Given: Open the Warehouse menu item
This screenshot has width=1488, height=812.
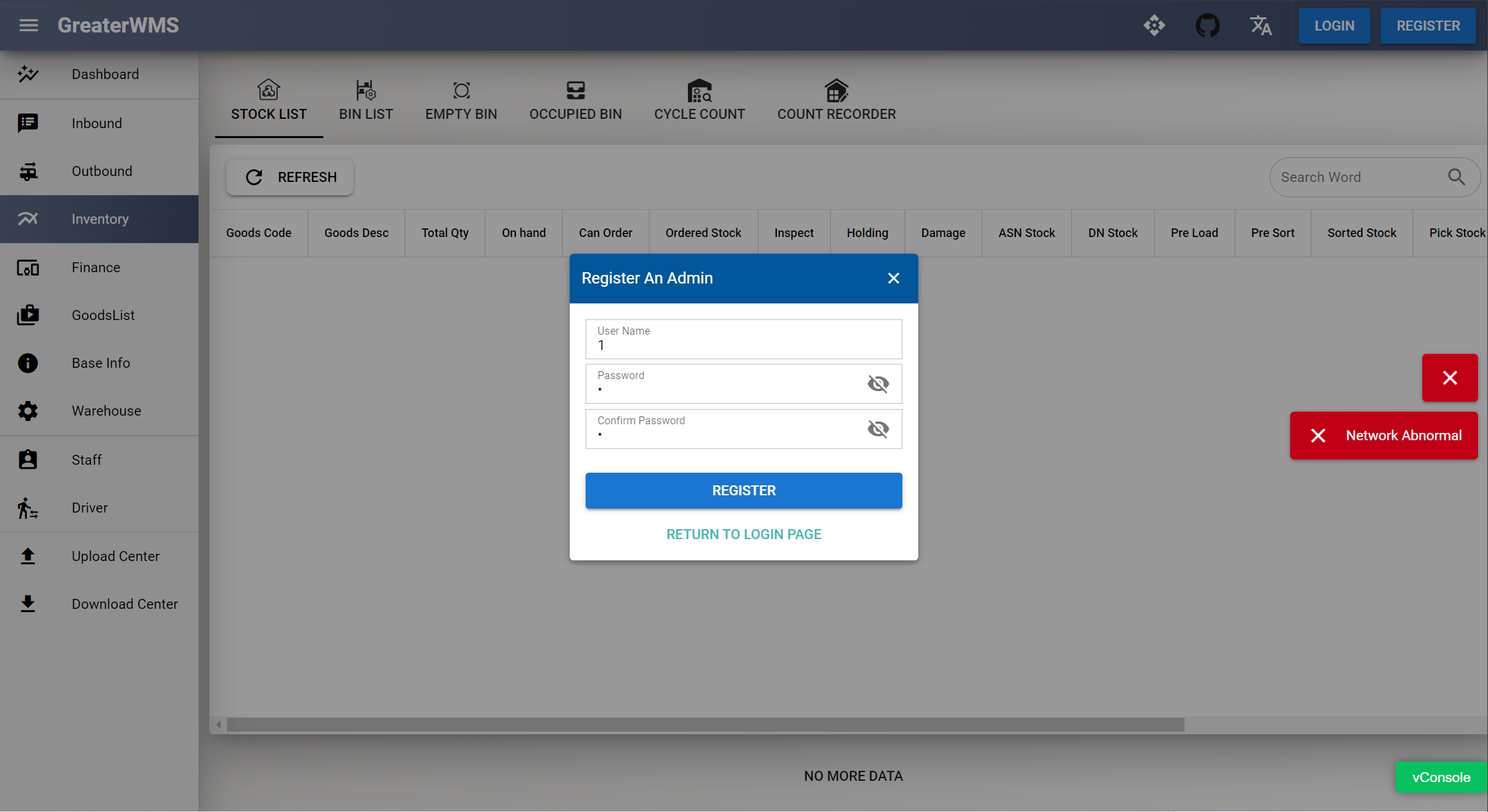Looking at the screenshot, I should tap(100, 411).
